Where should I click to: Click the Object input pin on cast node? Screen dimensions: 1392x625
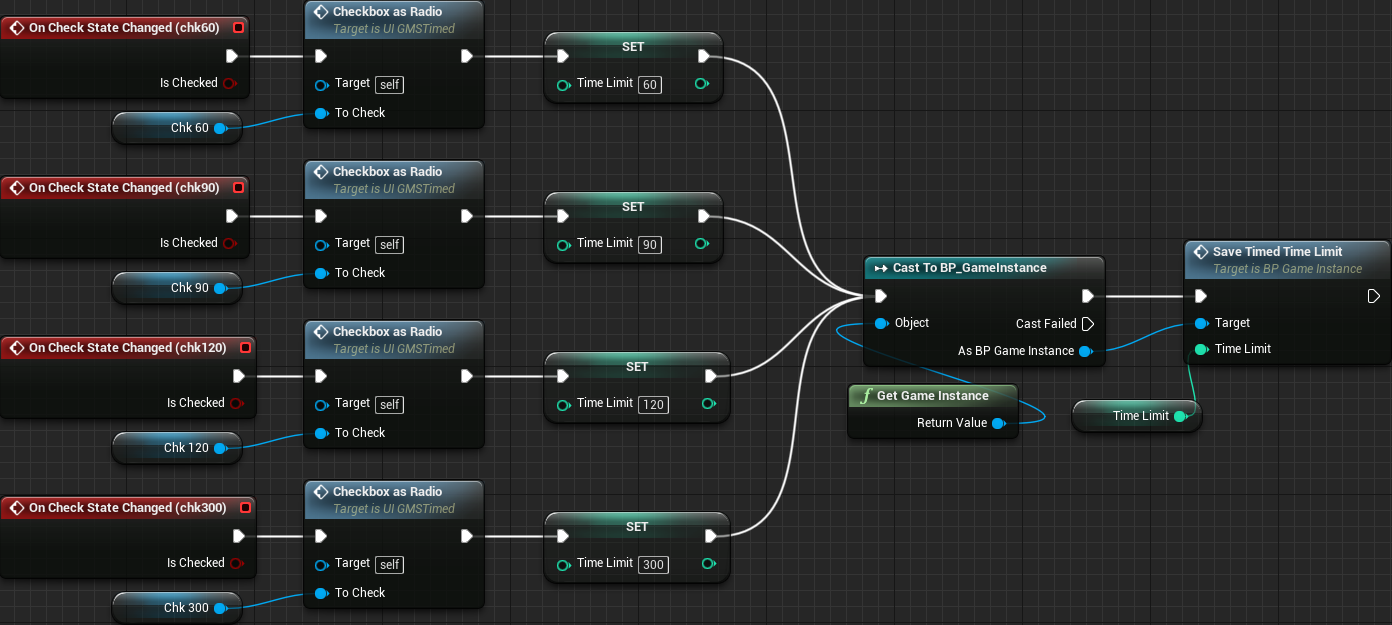pos(881,323)
